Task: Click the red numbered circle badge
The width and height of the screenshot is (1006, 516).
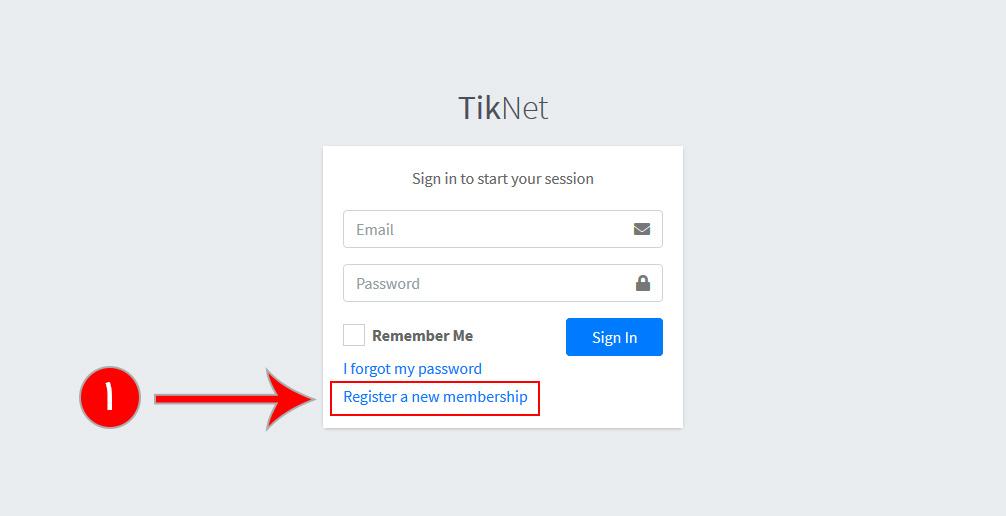Action: 109,398
